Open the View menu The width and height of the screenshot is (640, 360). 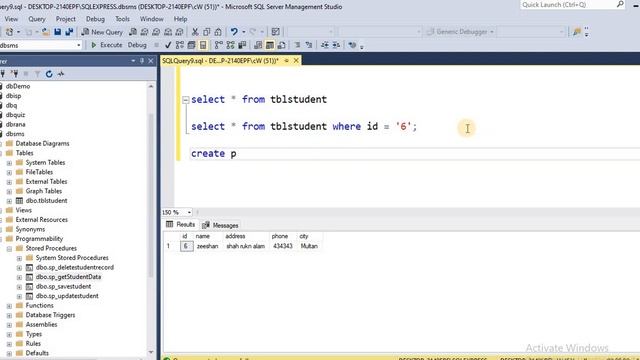coord(11,19)
